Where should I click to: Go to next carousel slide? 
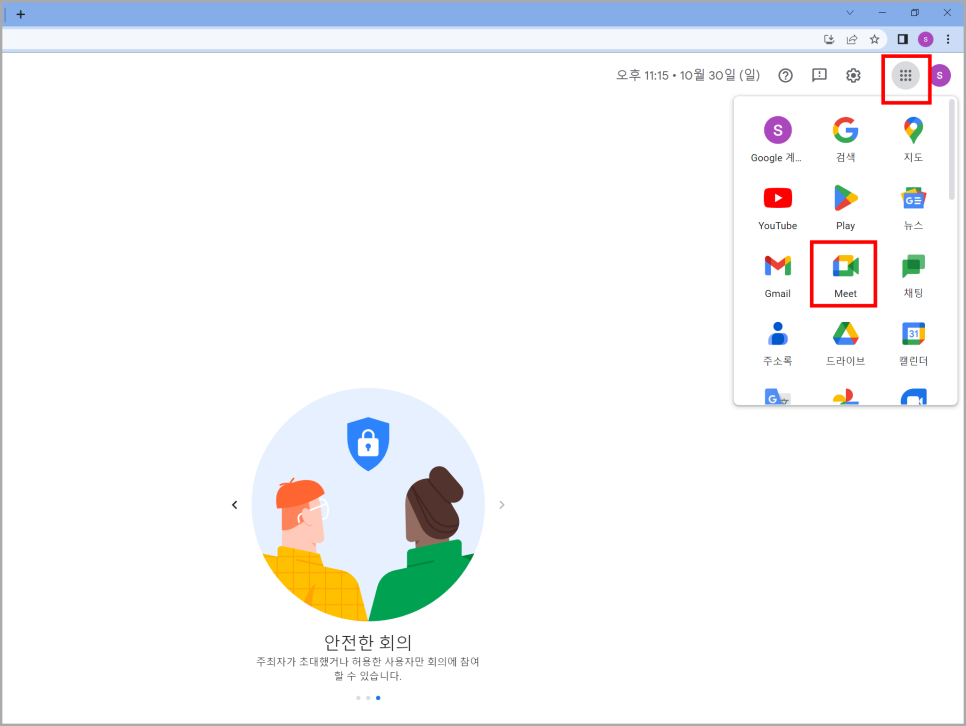pos(502,505)
